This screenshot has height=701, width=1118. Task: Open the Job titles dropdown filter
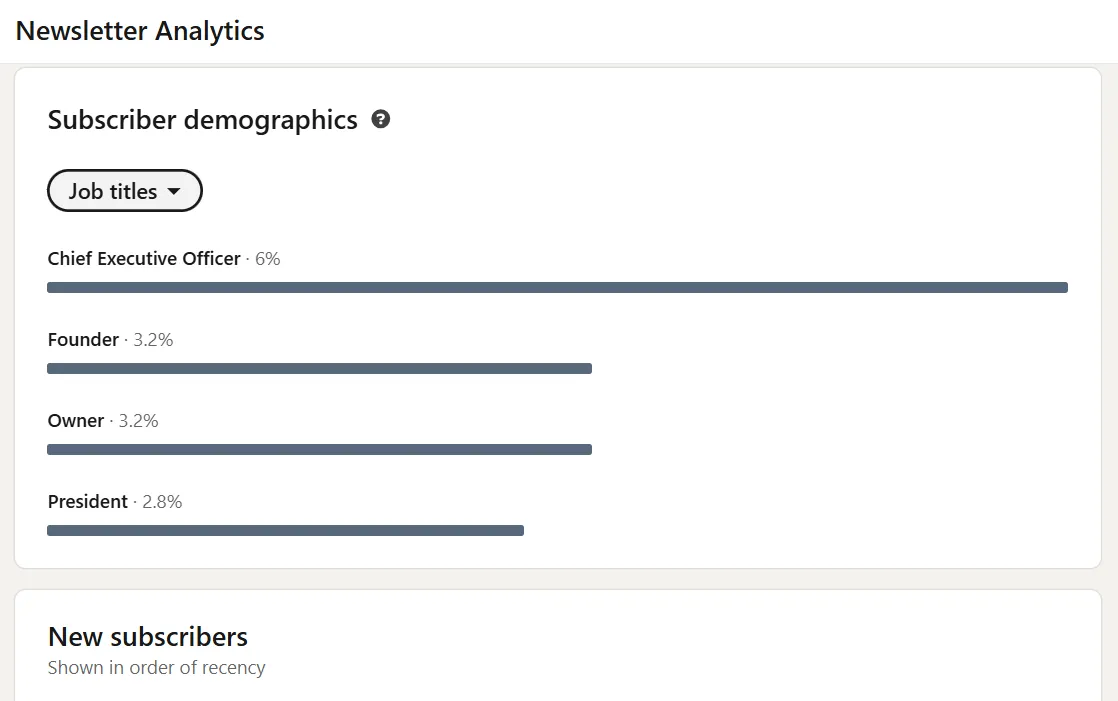point(125,191)
